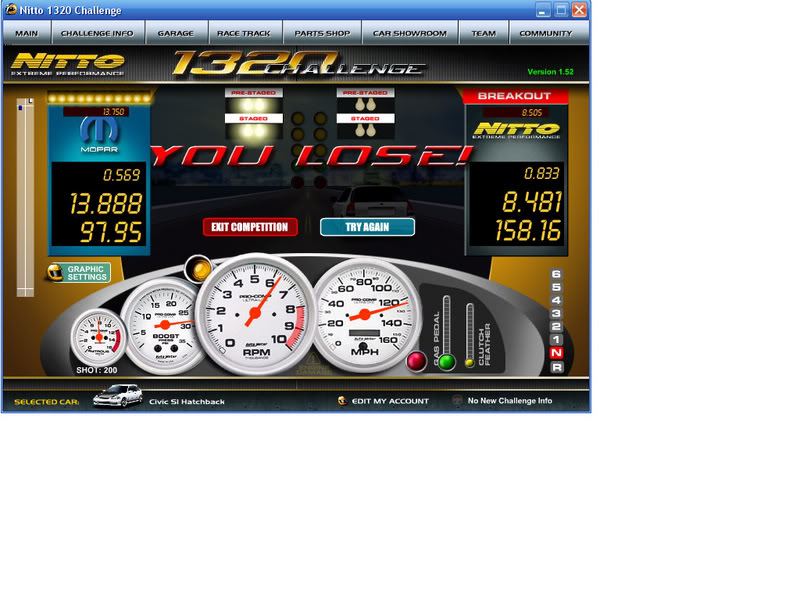Click the red brake light button

pyautogui.click(x=416, y=361)
